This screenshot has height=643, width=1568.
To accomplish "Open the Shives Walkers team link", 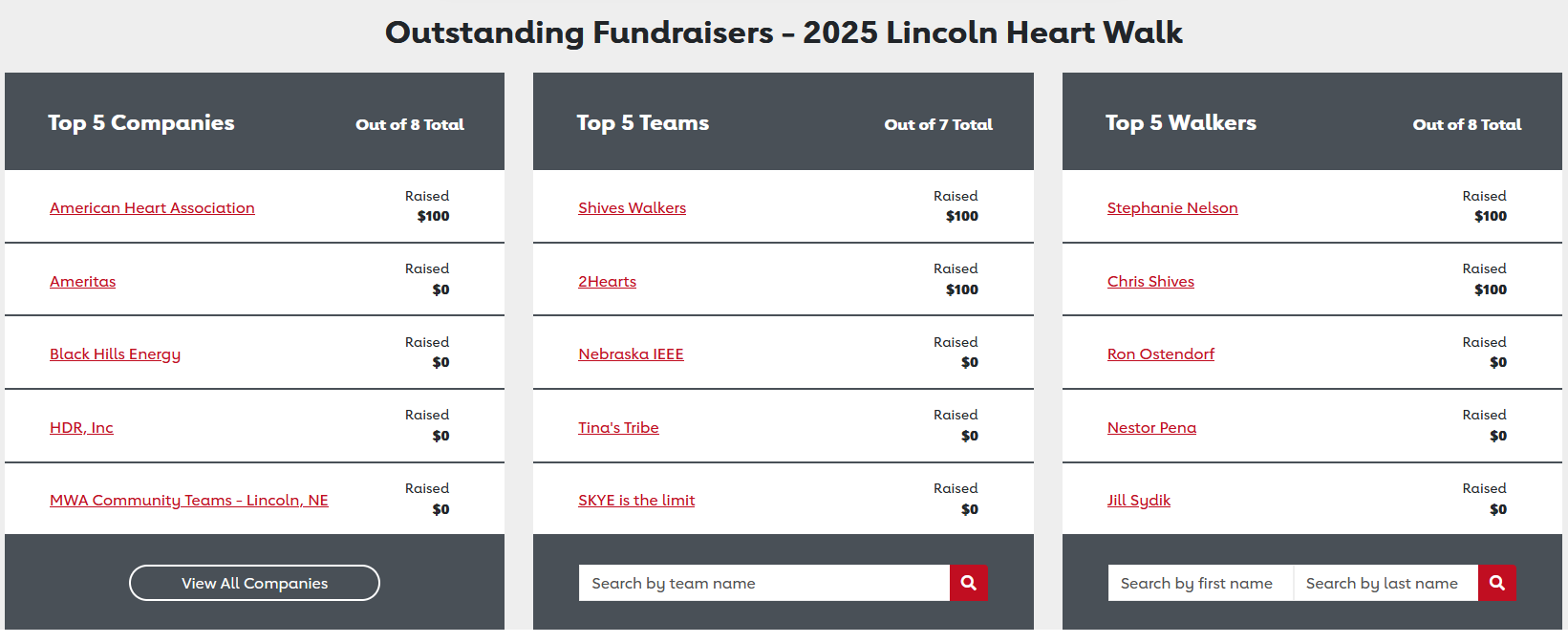I will pos(632,208).
